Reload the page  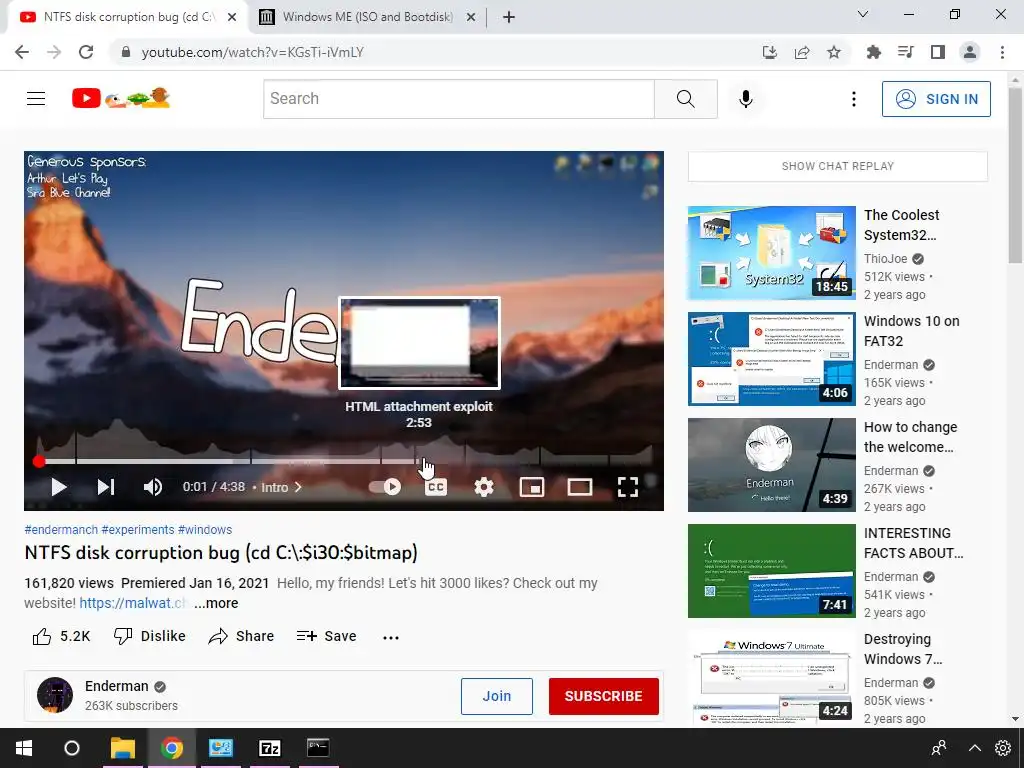[x=86, y=52]
